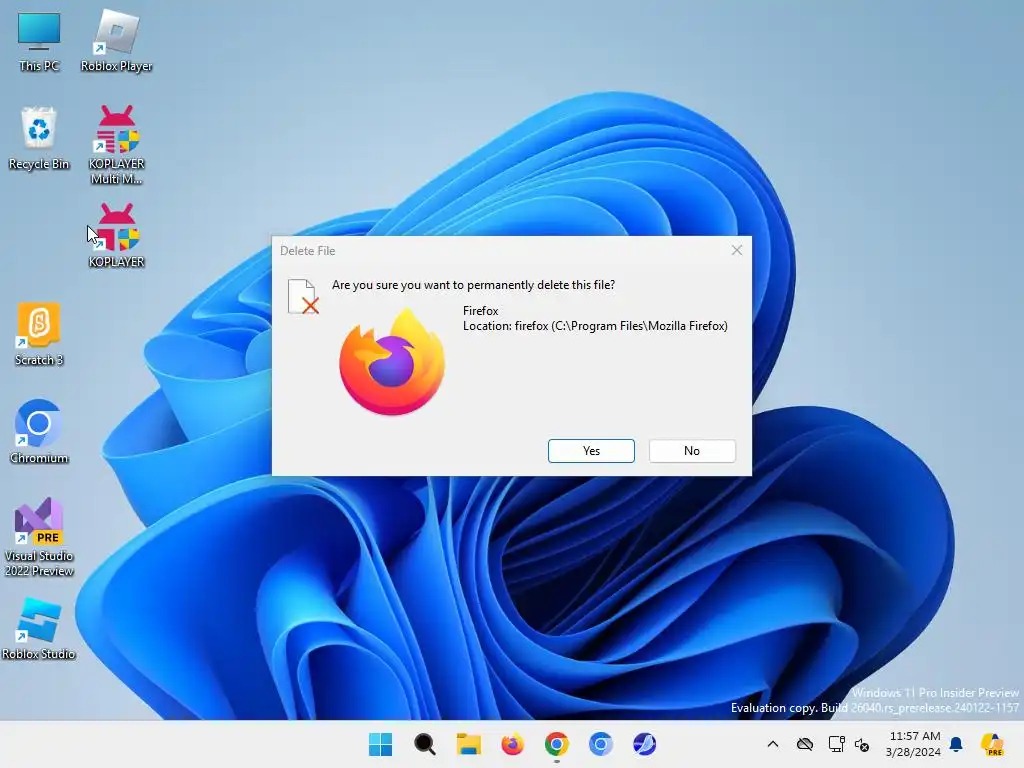Select the Roblox Studio desktop shortcut
Image resolution: width=1024 pixels, height=768 pixels.
pyautogui.click(x=39, y=628)
